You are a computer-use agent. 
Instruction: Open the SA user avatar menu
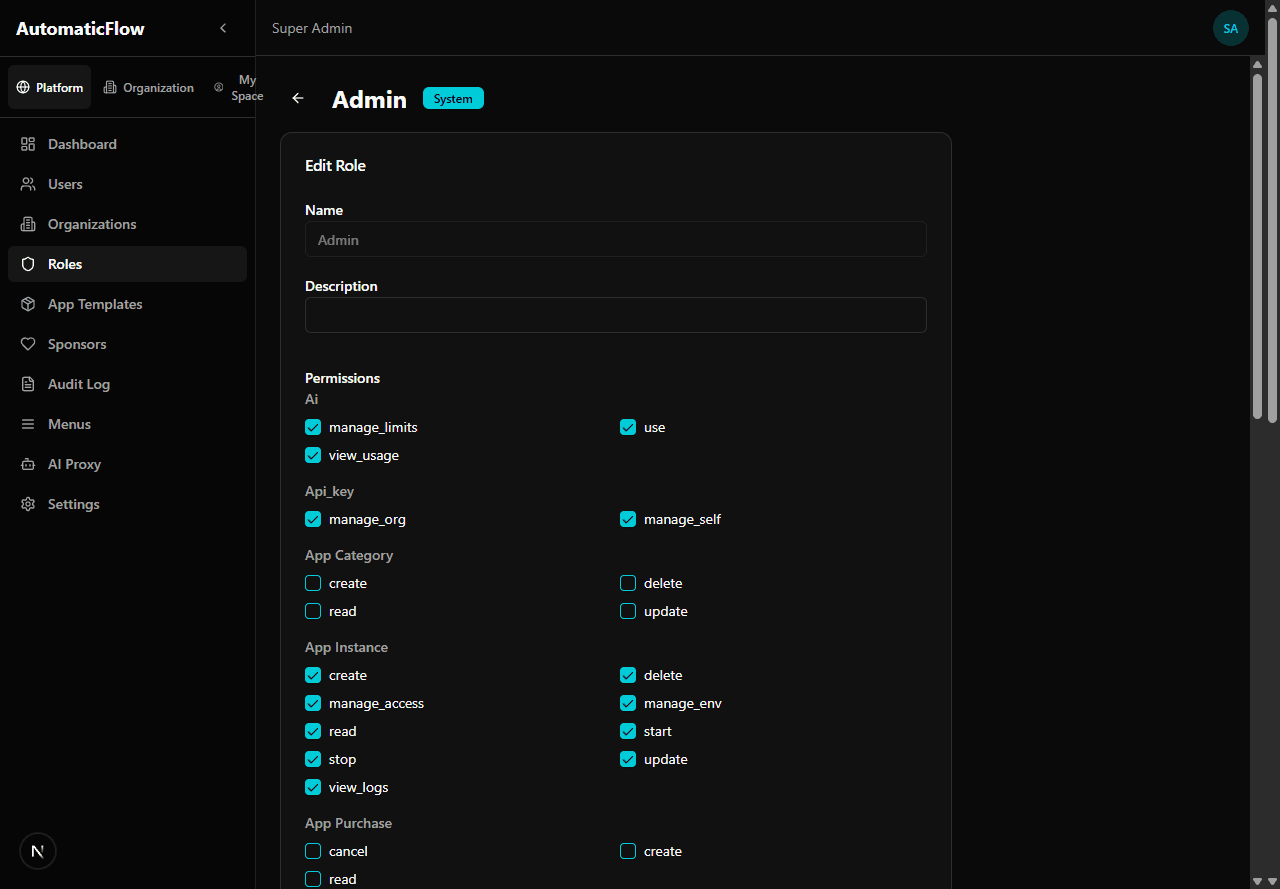[x=1230, y=28]
